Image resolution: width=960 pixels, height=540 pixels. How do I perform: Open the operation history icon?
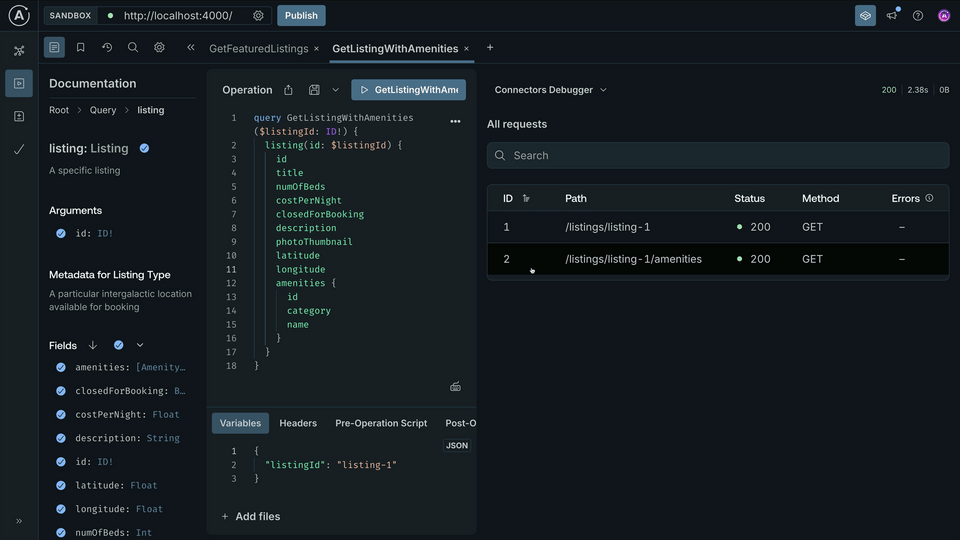(107, 47)
